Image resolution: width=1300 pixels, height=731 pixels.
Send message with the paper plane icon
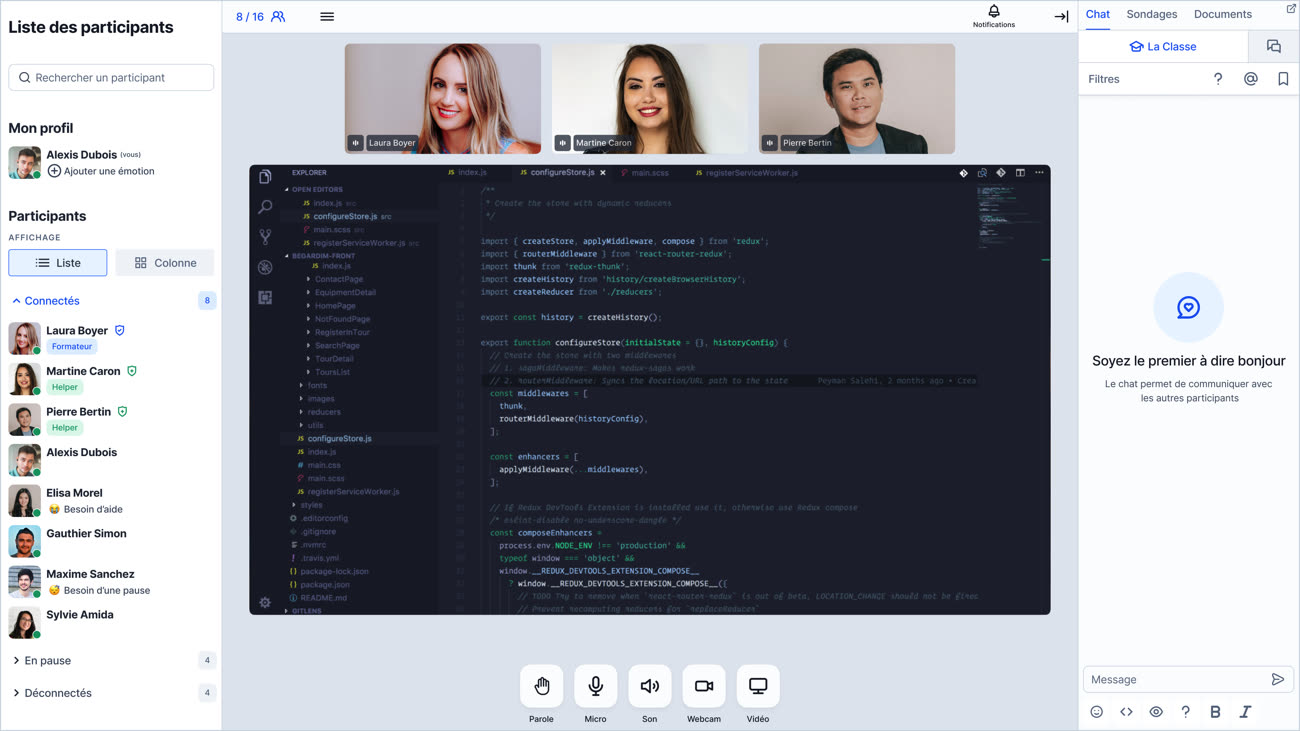click(x=1278, y=679)
